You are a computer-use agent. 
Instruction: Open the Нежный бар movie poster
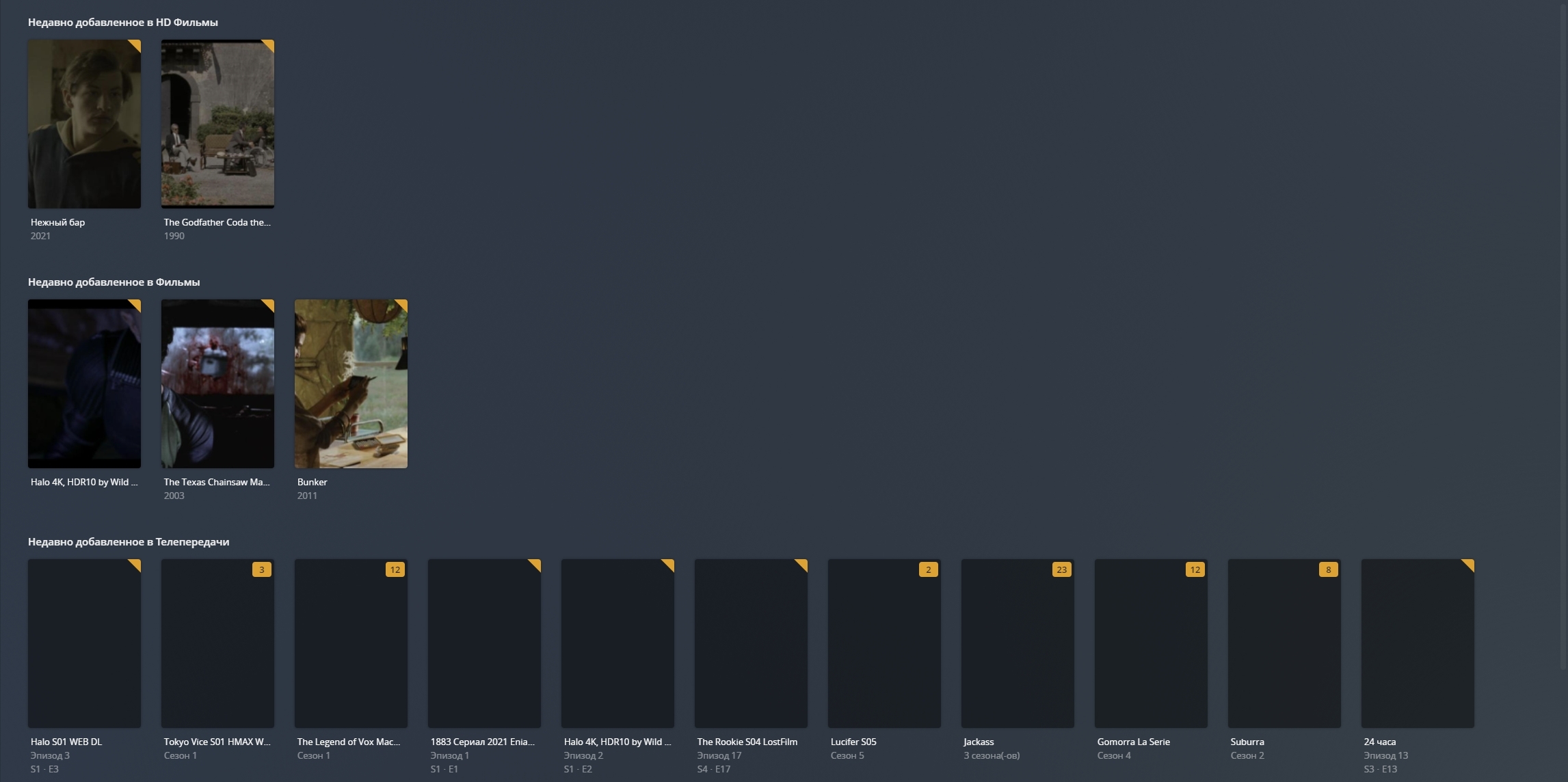(84, 124)
